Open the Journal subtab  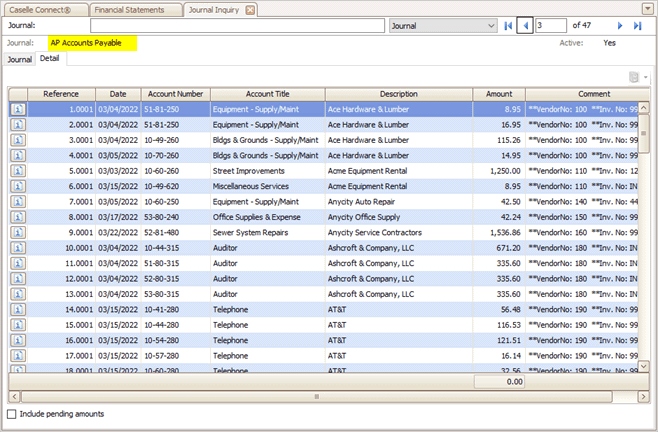click(19, 59)
